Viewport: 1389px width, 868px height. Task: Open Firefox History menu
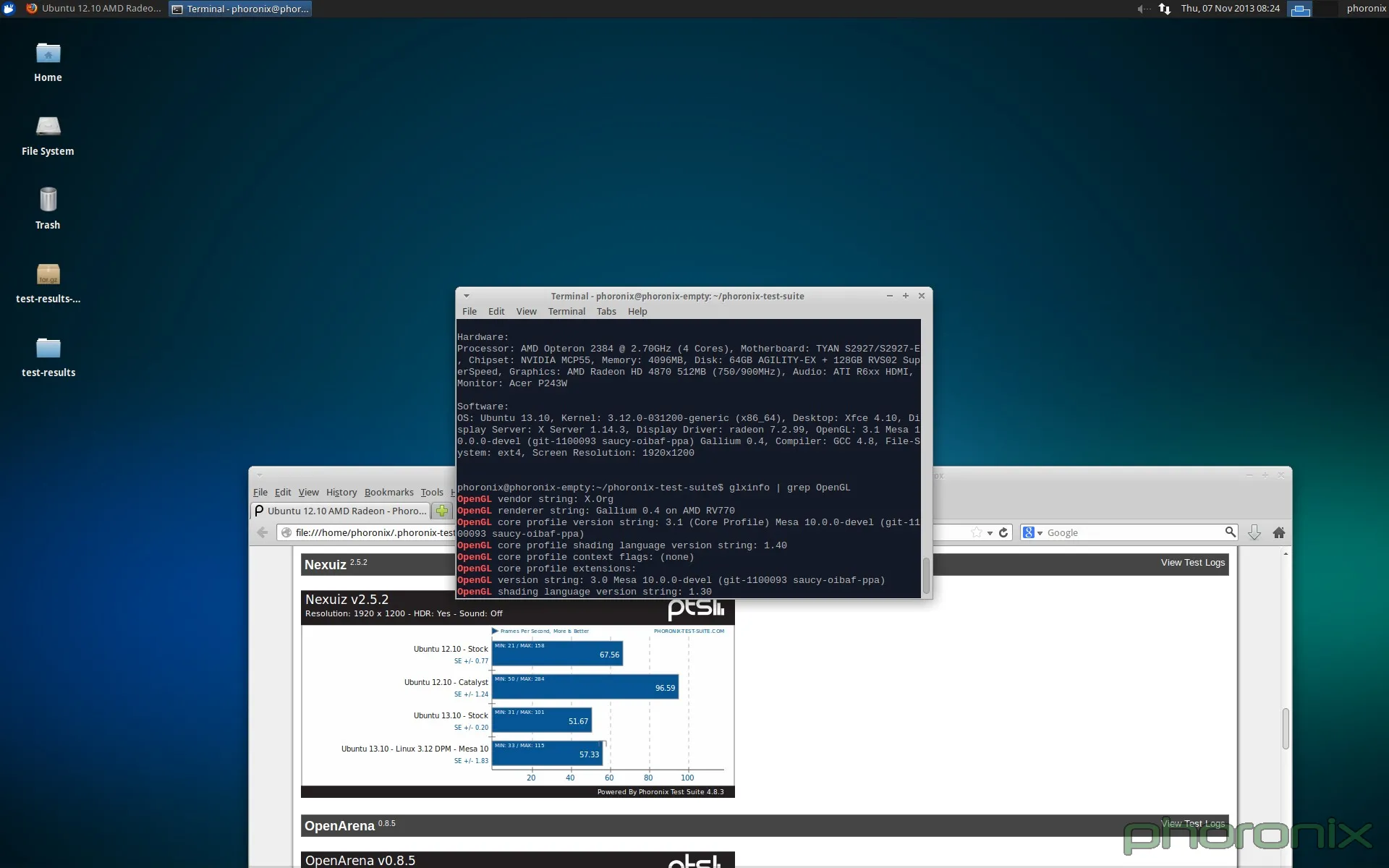coord(341,492)
